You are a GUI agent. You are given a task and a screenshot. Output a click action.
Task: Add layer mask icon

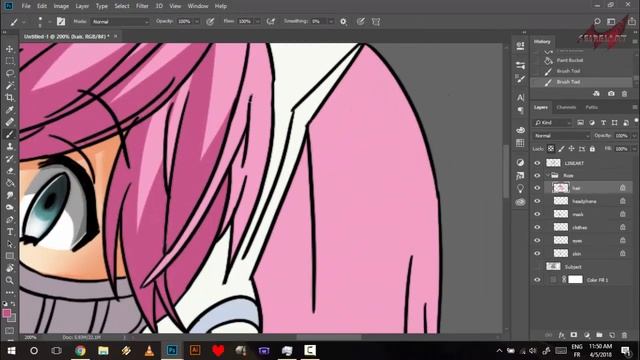coord(574,335)
